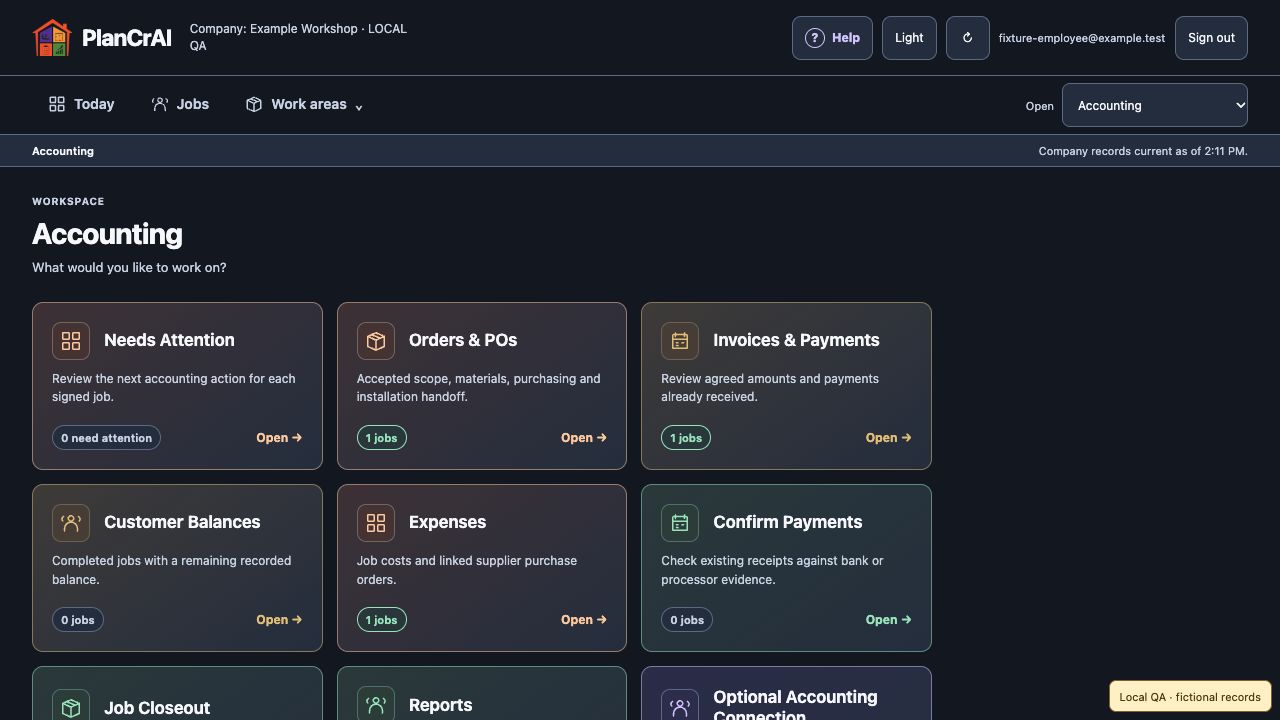Click the fixture-employee@example.test email text
This screenshot has height=720, width=1280.
(1082, 38)
